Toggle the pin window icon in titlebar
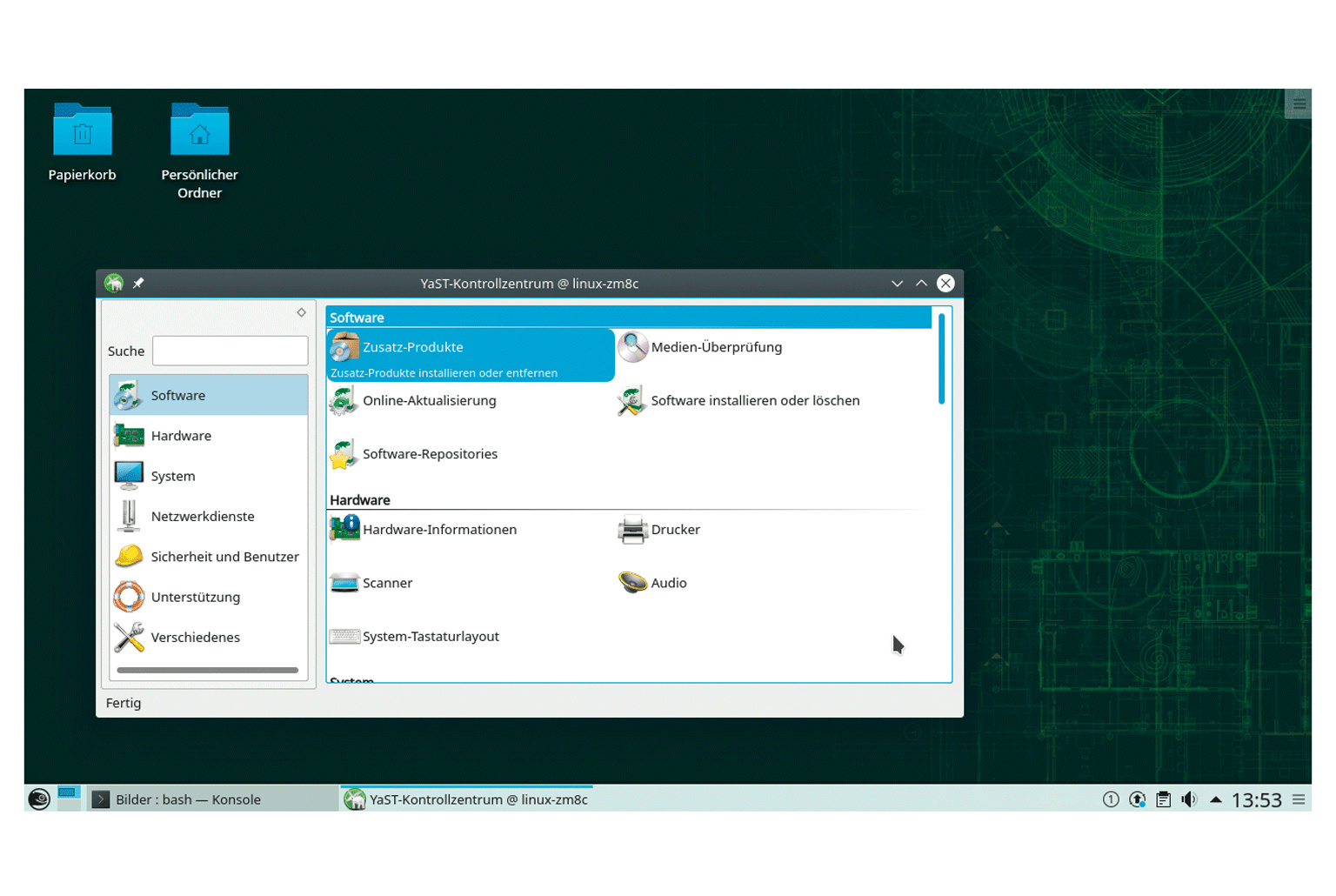 138,284
